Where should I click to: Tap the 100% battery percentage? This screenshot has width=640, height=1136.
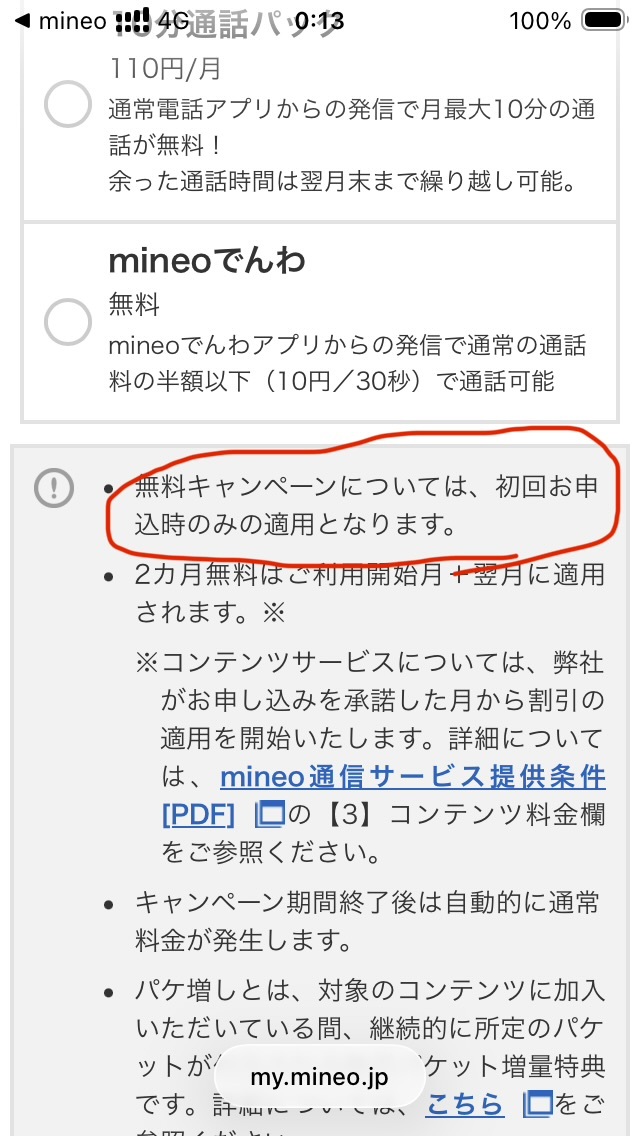pyautogui.click(x=540, y=21)
